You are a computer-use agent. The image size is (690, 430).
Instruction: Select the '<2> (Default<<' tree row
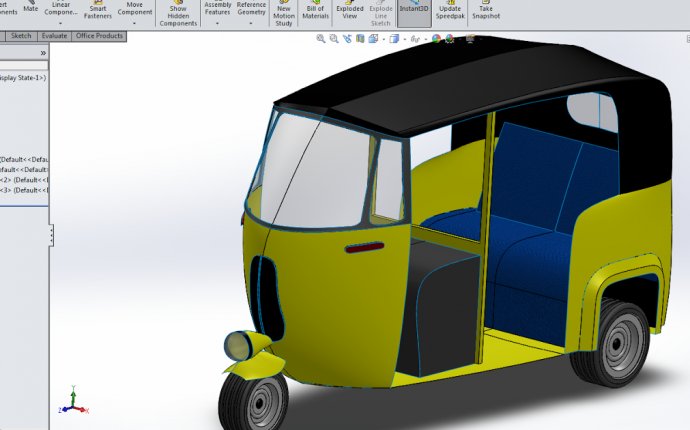click(24, 180)
